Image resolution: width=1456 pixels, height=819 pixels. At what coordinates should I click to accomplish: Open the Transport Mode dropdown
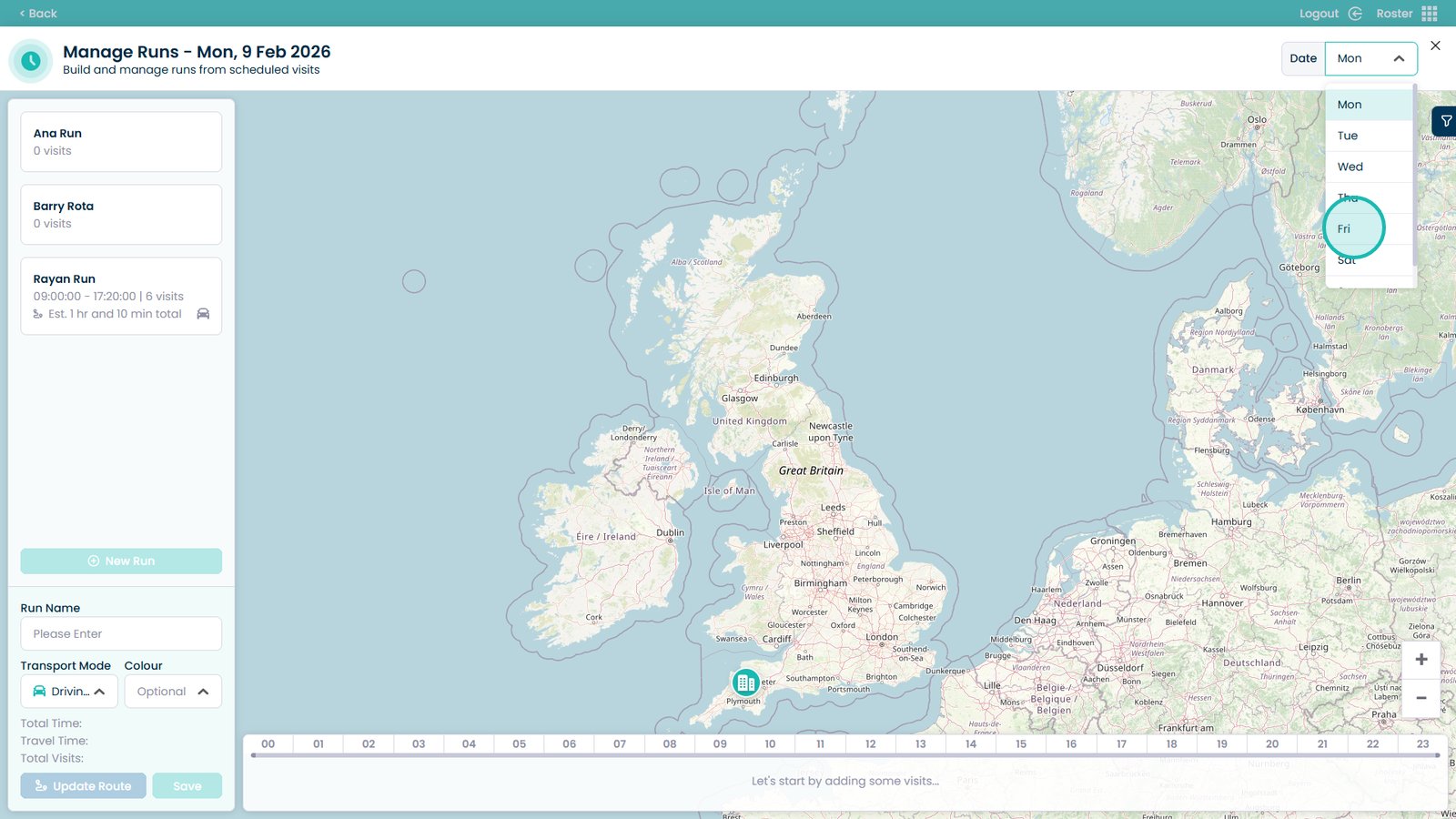tap(69, 692)
